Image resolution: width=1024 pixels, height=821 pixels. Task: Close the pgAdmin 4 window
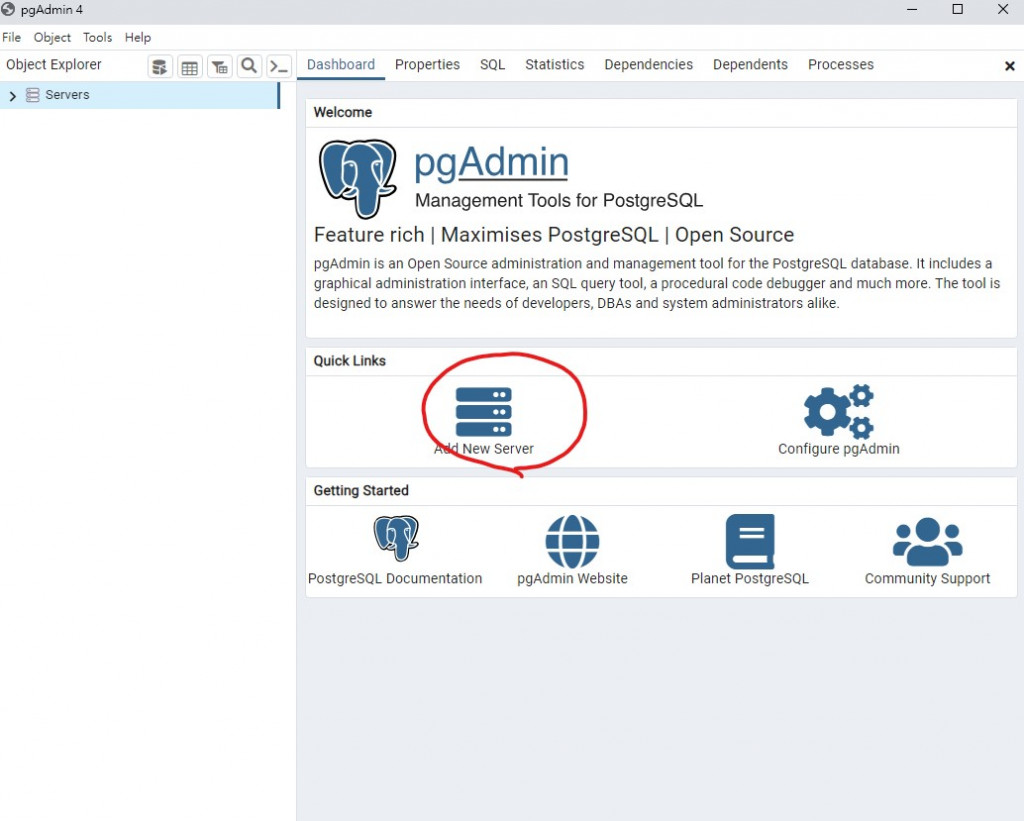point(1003,9)
